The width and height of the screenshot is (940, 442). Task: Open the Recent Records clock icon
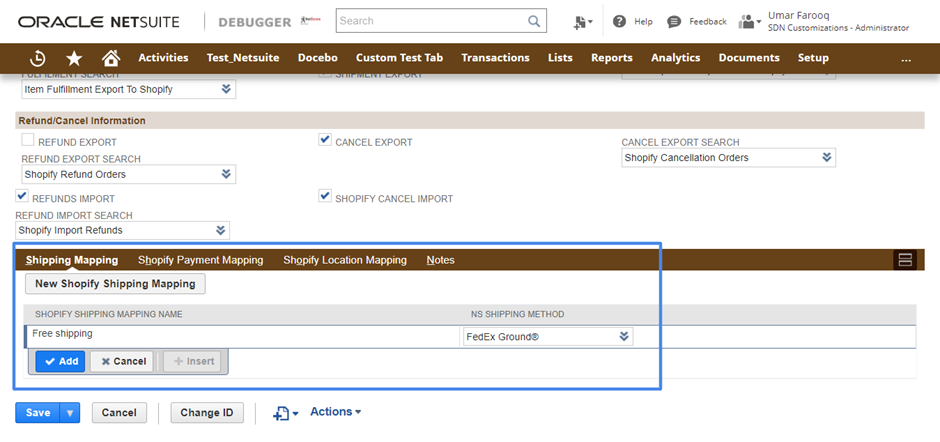tap(38, 58)
